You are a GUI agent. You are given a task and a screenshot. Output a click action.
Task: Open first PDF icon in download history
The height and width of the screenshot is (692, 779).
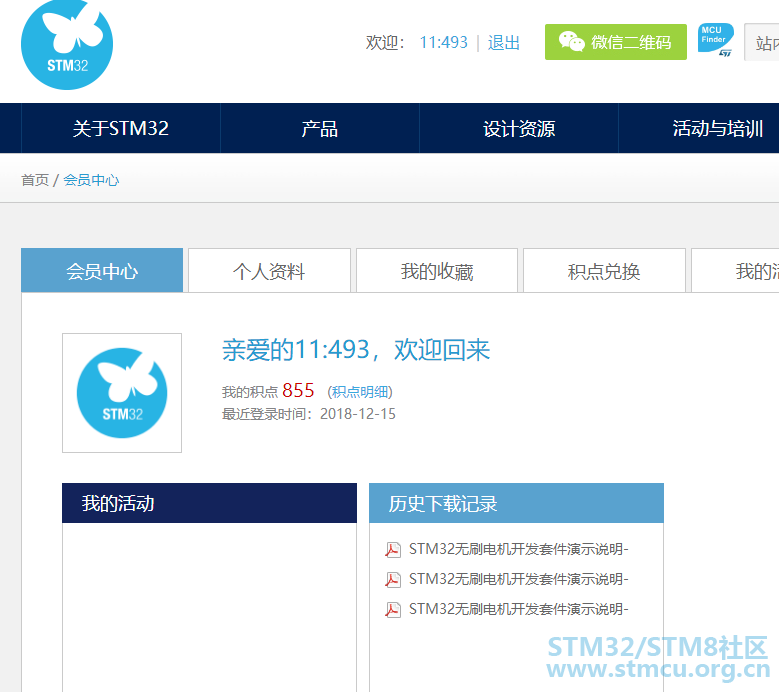point(393,549)
